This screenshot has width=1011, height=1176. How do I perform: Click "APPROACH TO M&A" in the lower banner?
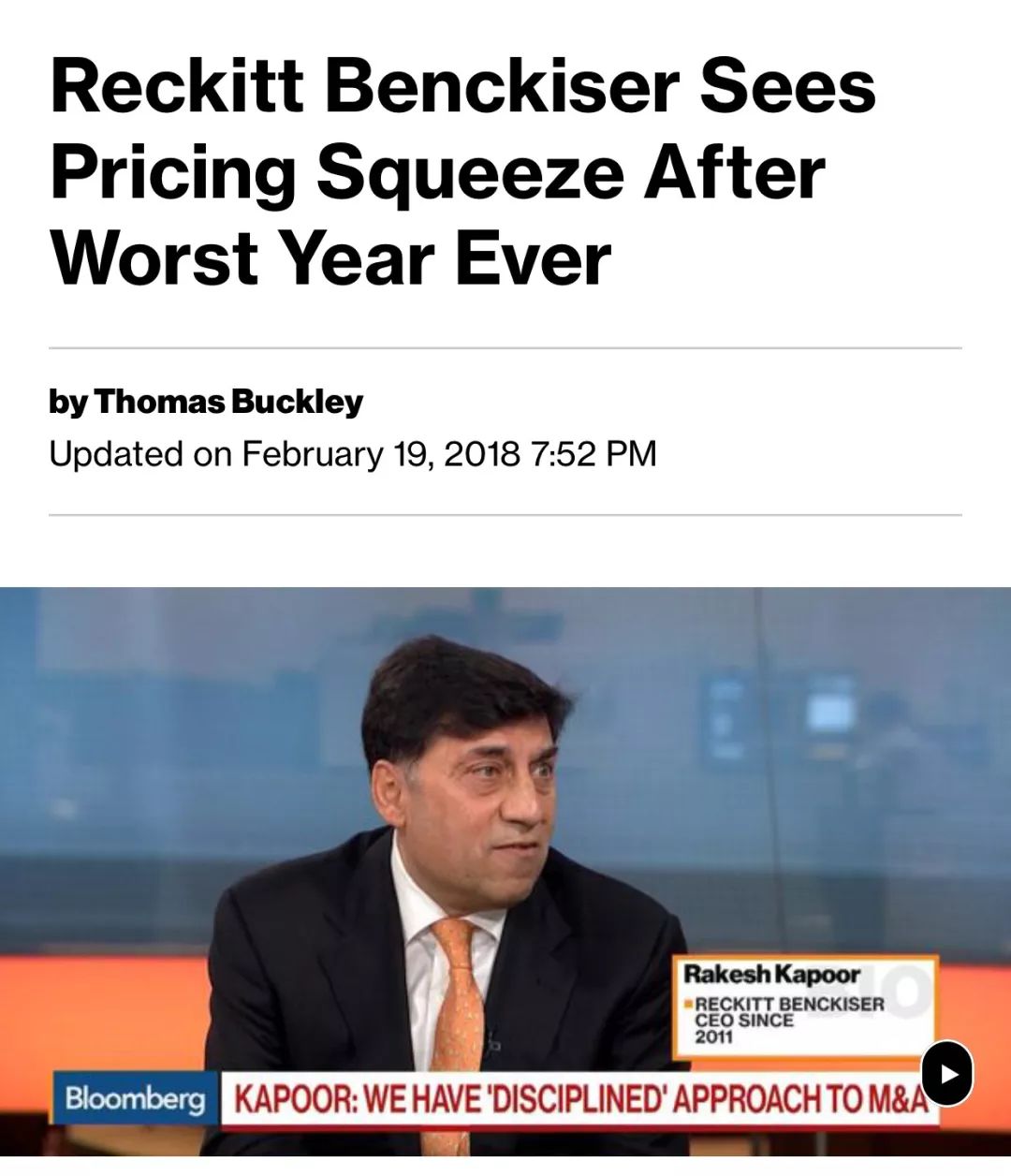(799, 1099)
